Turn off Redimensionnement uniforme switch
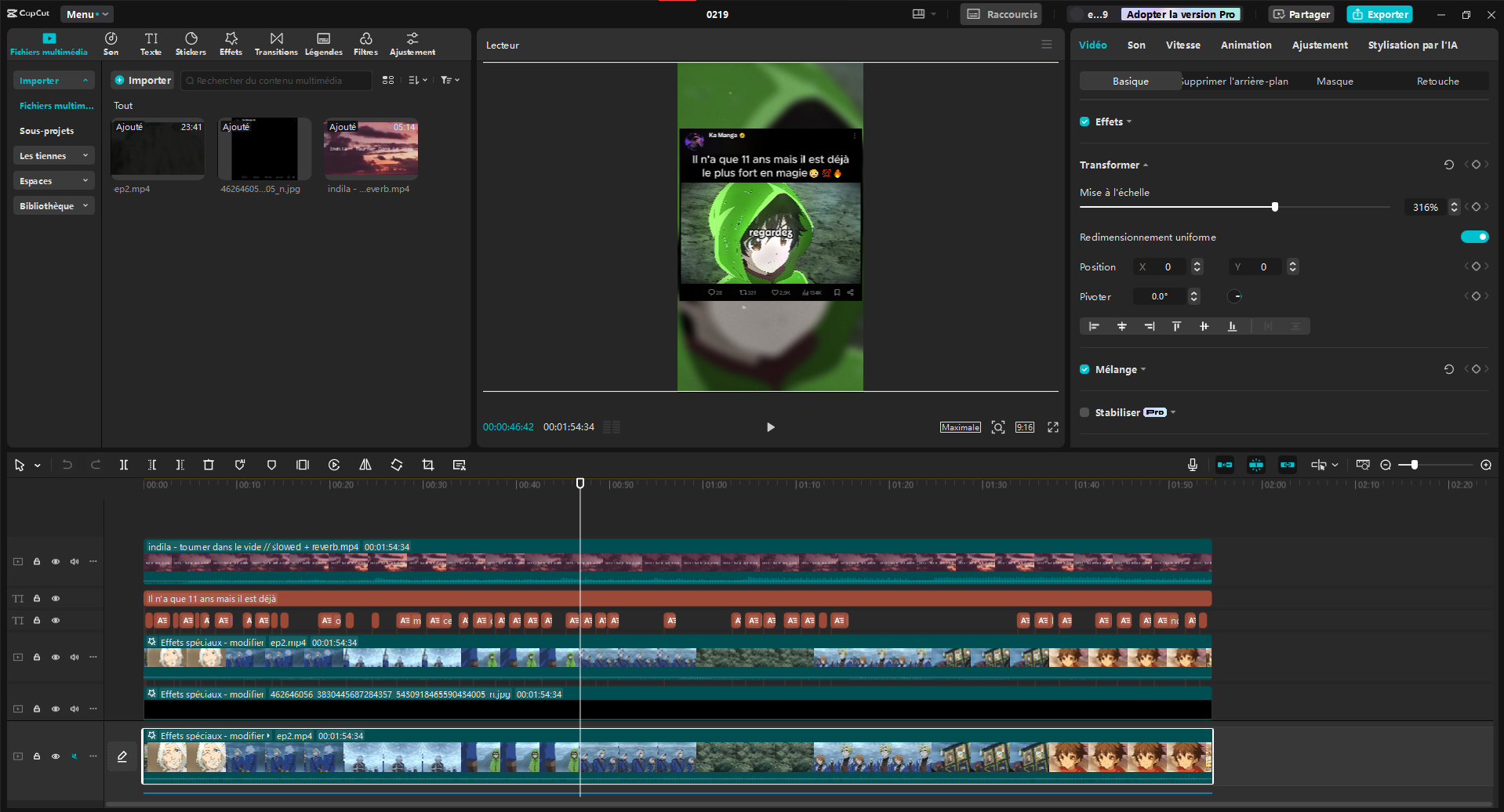This screenshot has width=1504, height=812. pos(1474,237)
